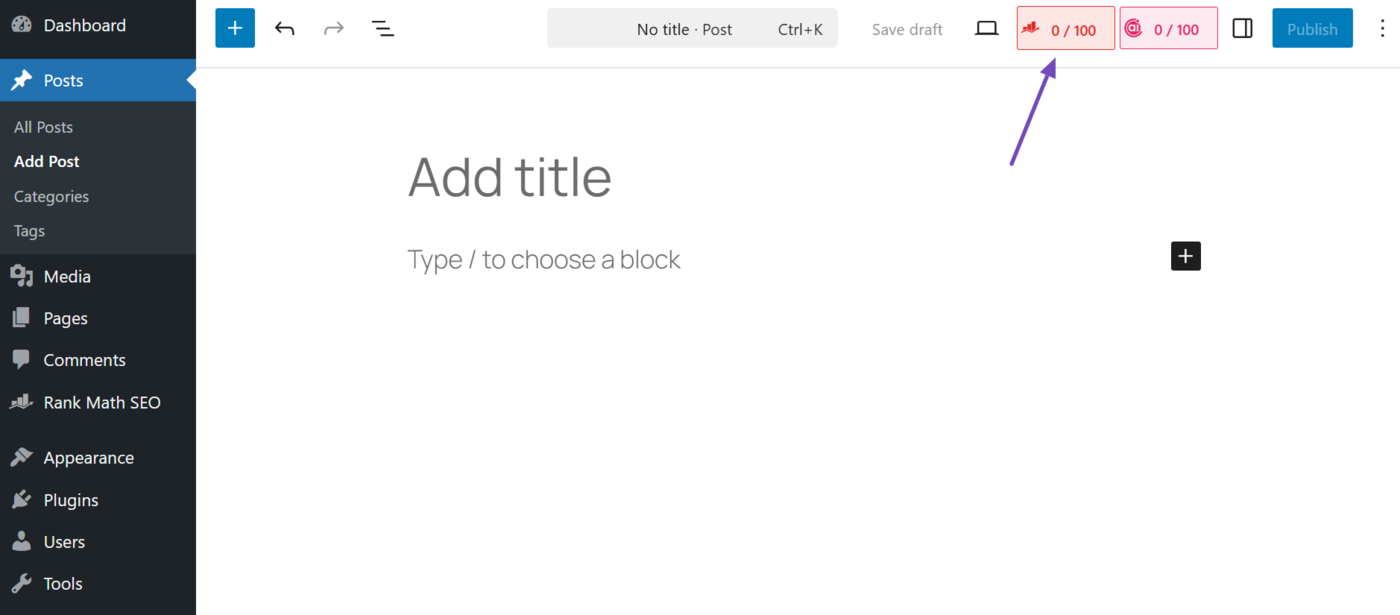Open the Document Overview list icon
Viewport: 1400px width, 615px height.
(383, 28)
